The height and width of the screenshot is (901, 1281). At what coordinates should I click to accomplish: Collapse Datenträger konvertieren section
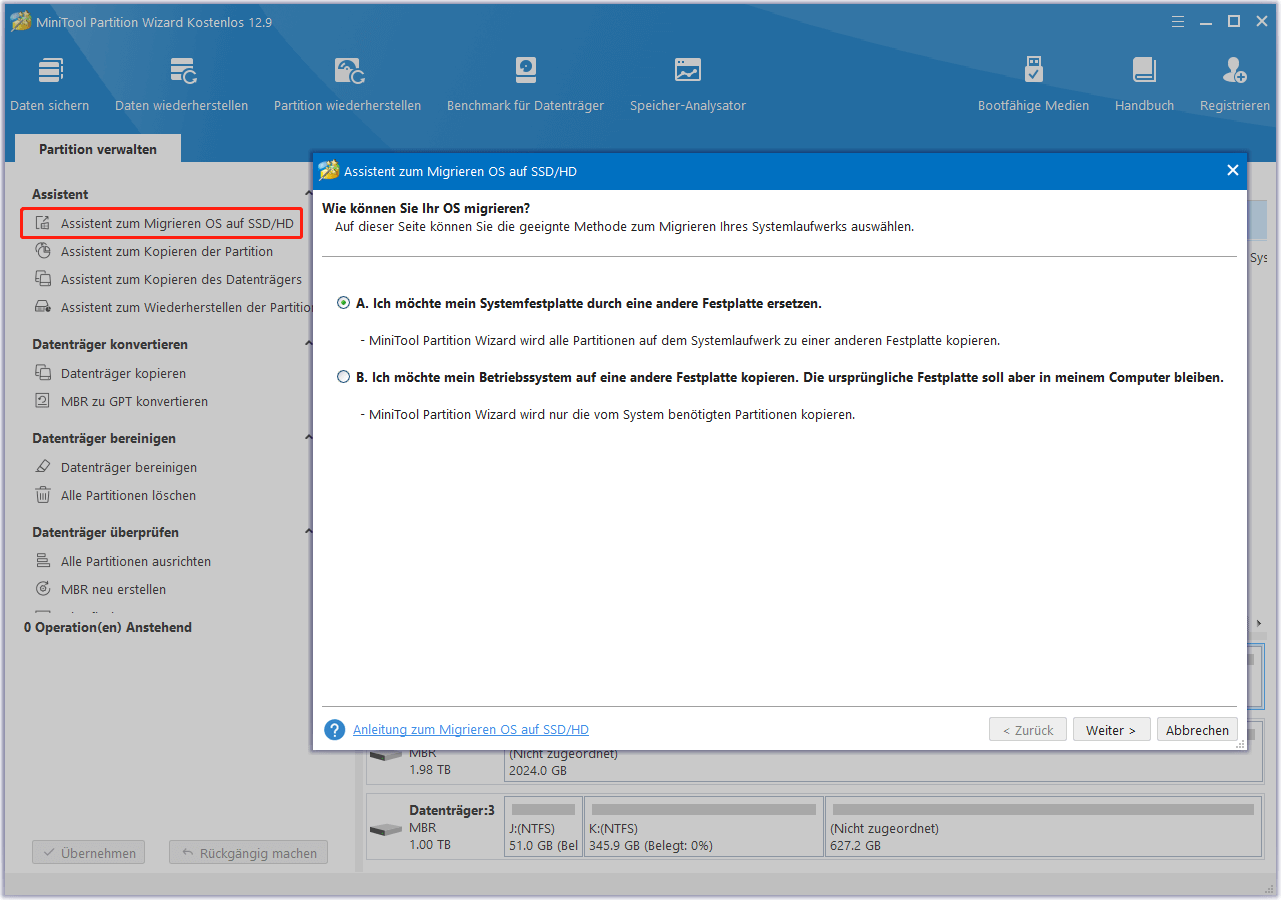[308, 344]
